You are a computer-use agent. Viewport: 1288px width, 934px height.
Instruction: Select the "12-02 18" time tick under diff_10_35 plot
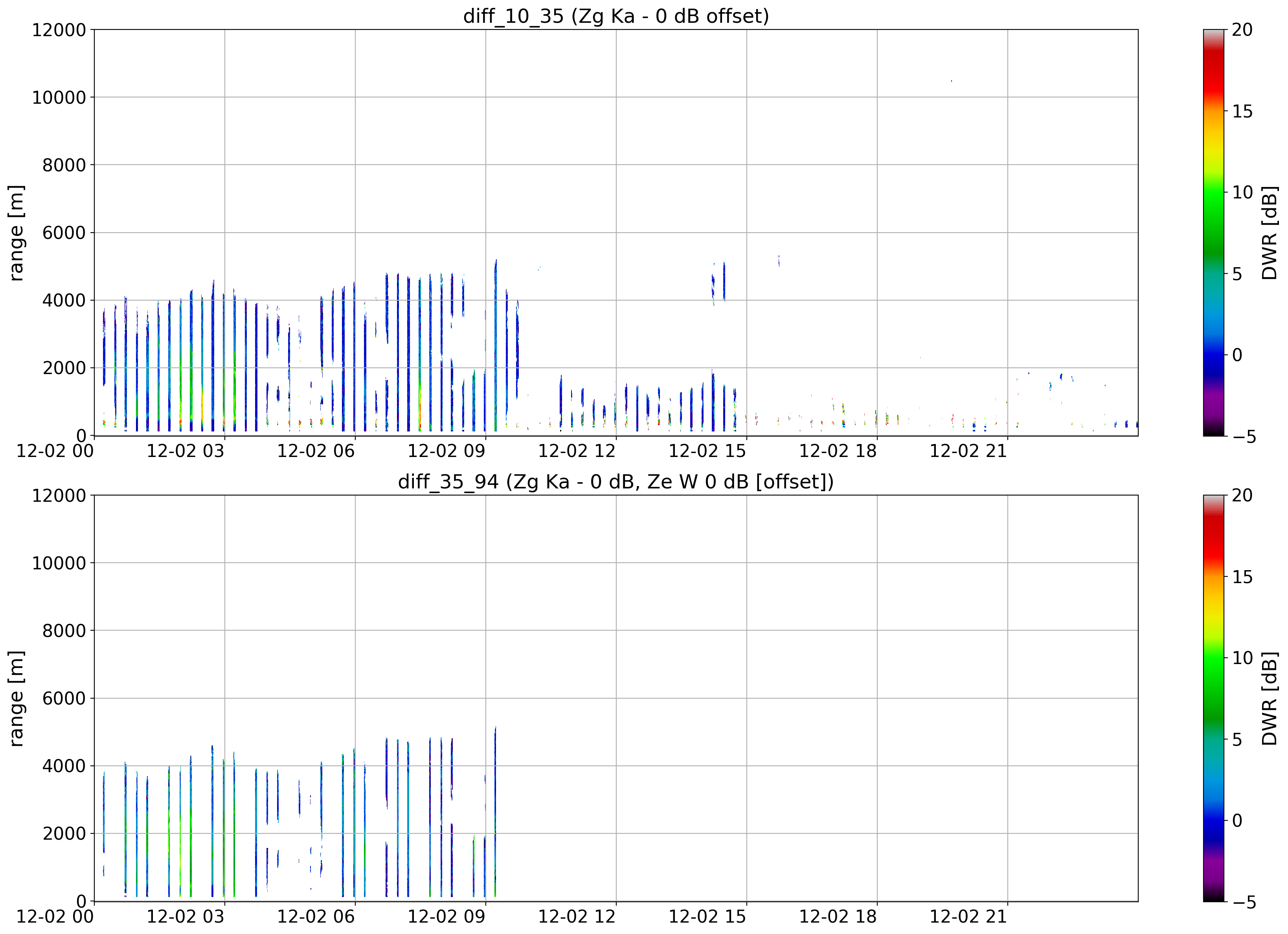click(838, 451)
